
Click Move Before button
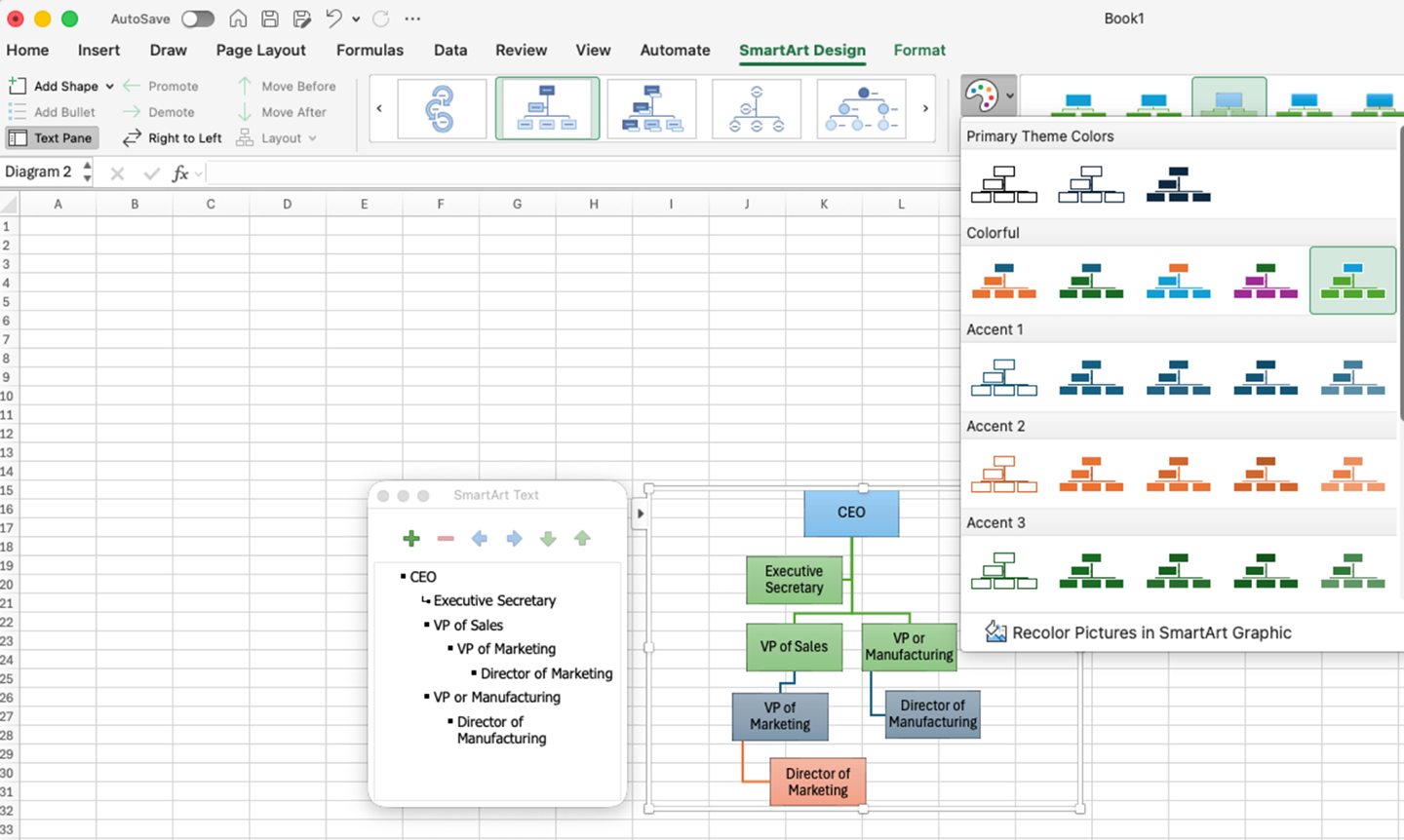[x=287, y=86]
